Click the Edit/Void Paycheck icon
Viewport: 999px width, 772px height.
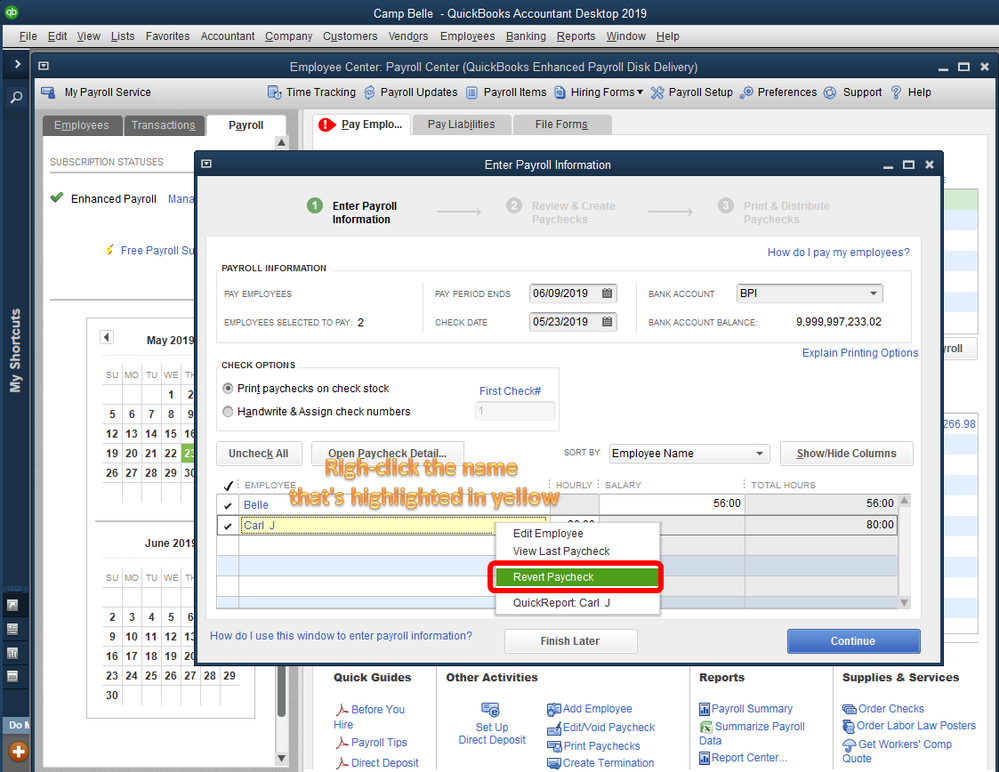pos(554,728)
